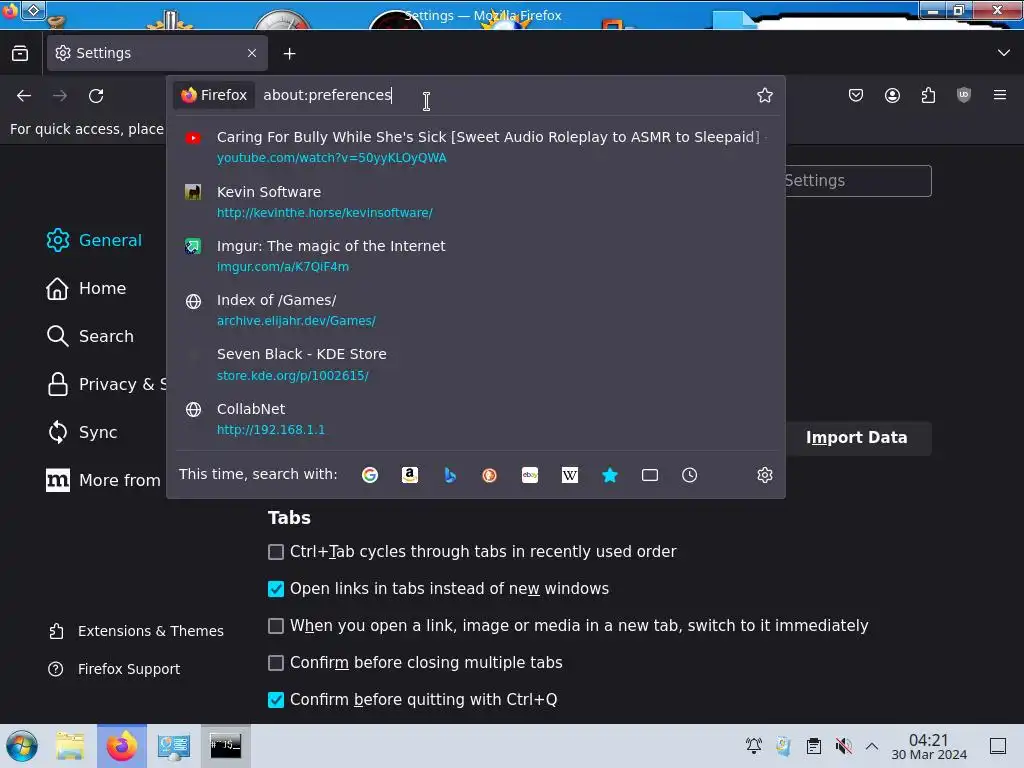
Task: Open the Pocket save icon
Action: [856, 95]
